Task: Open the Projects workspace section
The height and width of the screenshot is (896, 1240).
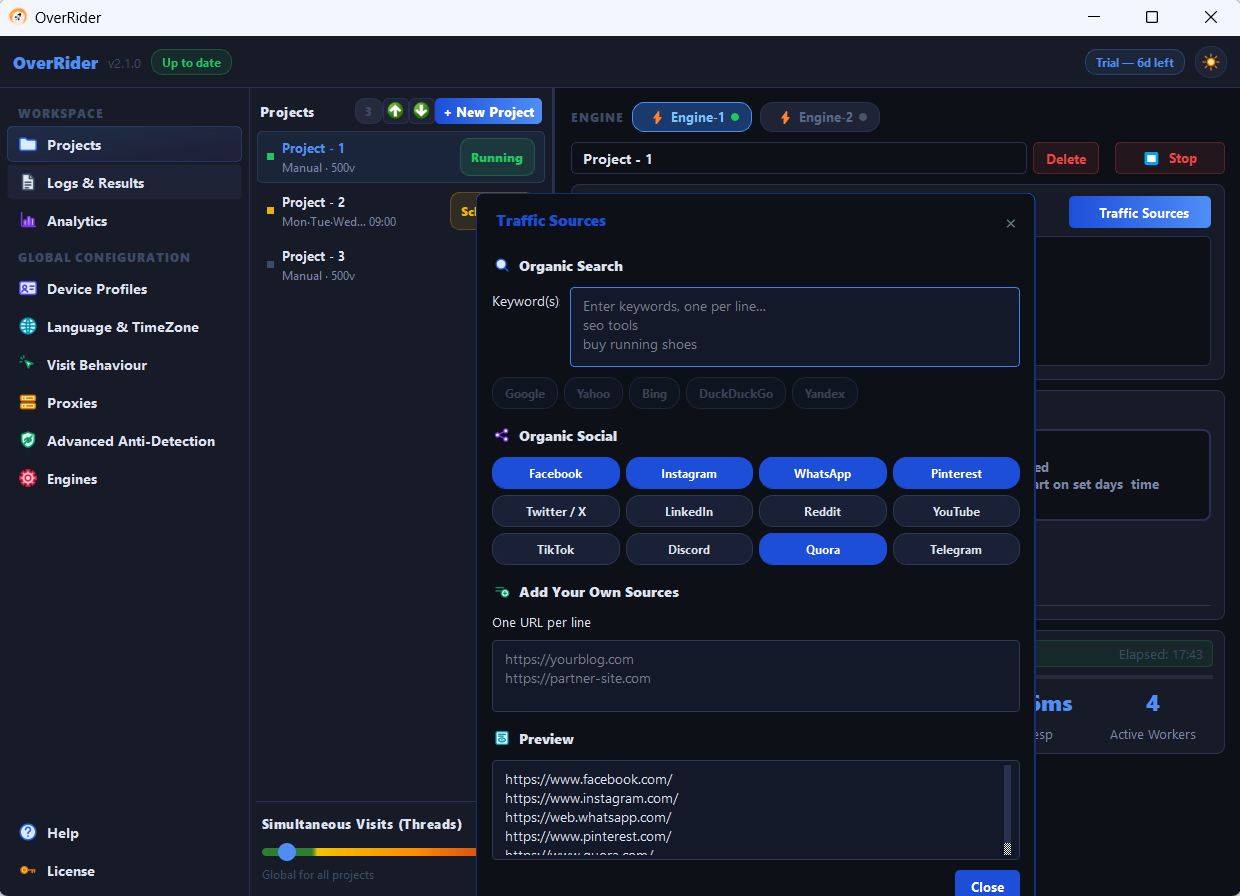Action: tap(124, 144)
